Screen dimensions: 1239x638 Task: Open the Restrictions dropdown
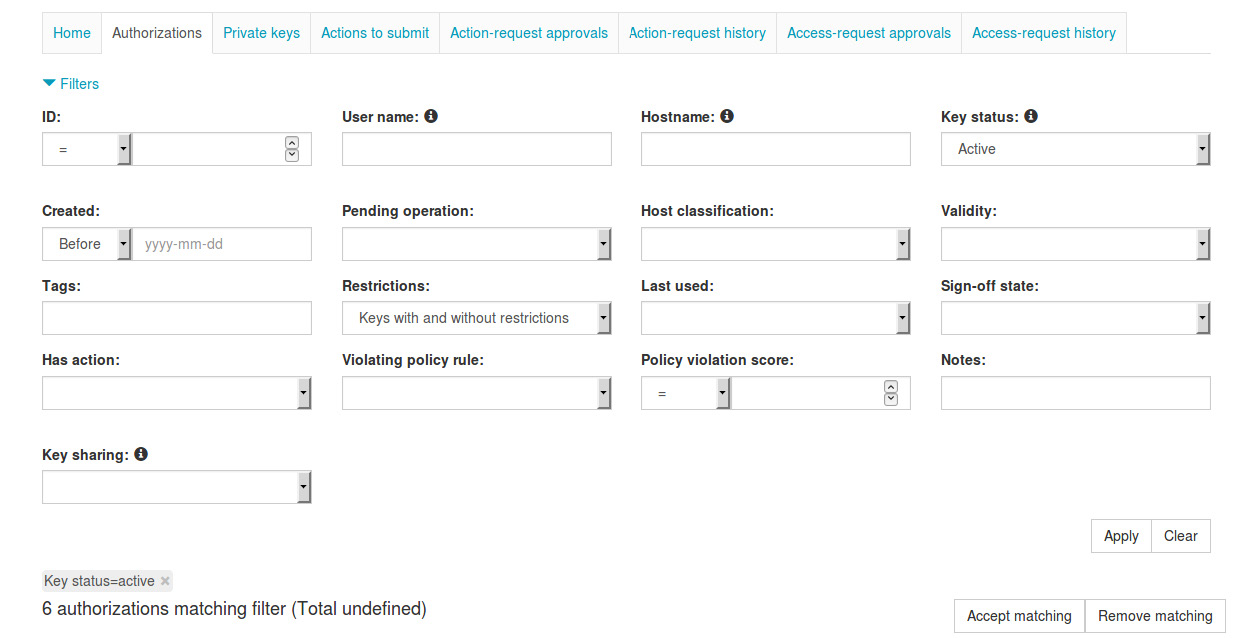click(x=477, y=318)
